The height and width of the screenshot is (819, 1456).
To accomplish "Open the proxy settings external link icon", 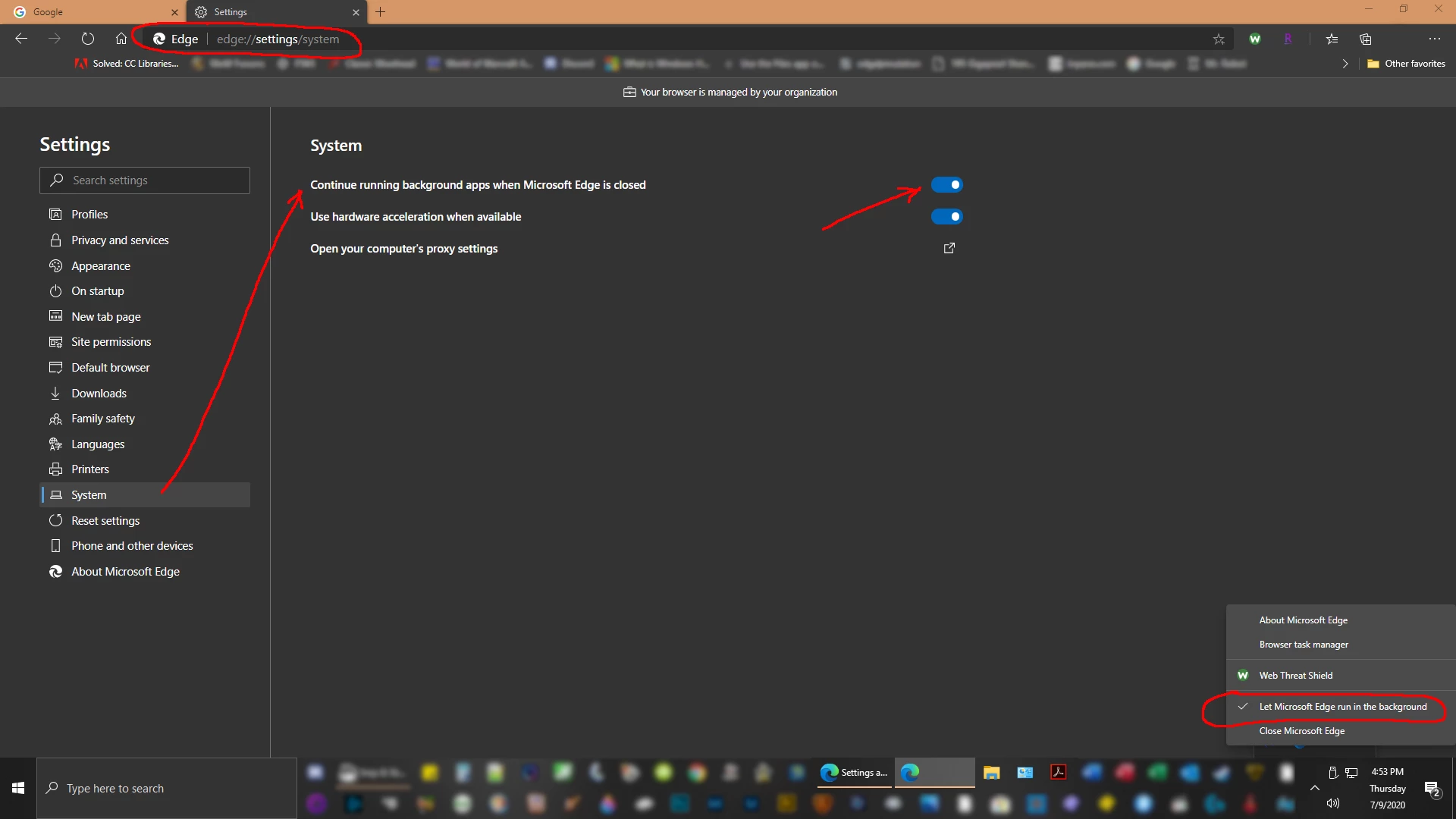I will (949, 248).
